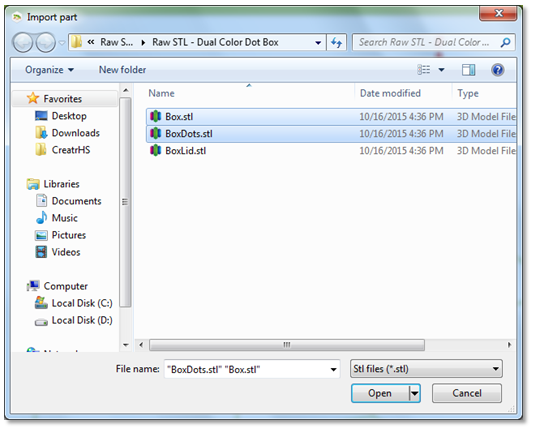Select Desktop in the navigation pane

[69, 116]
